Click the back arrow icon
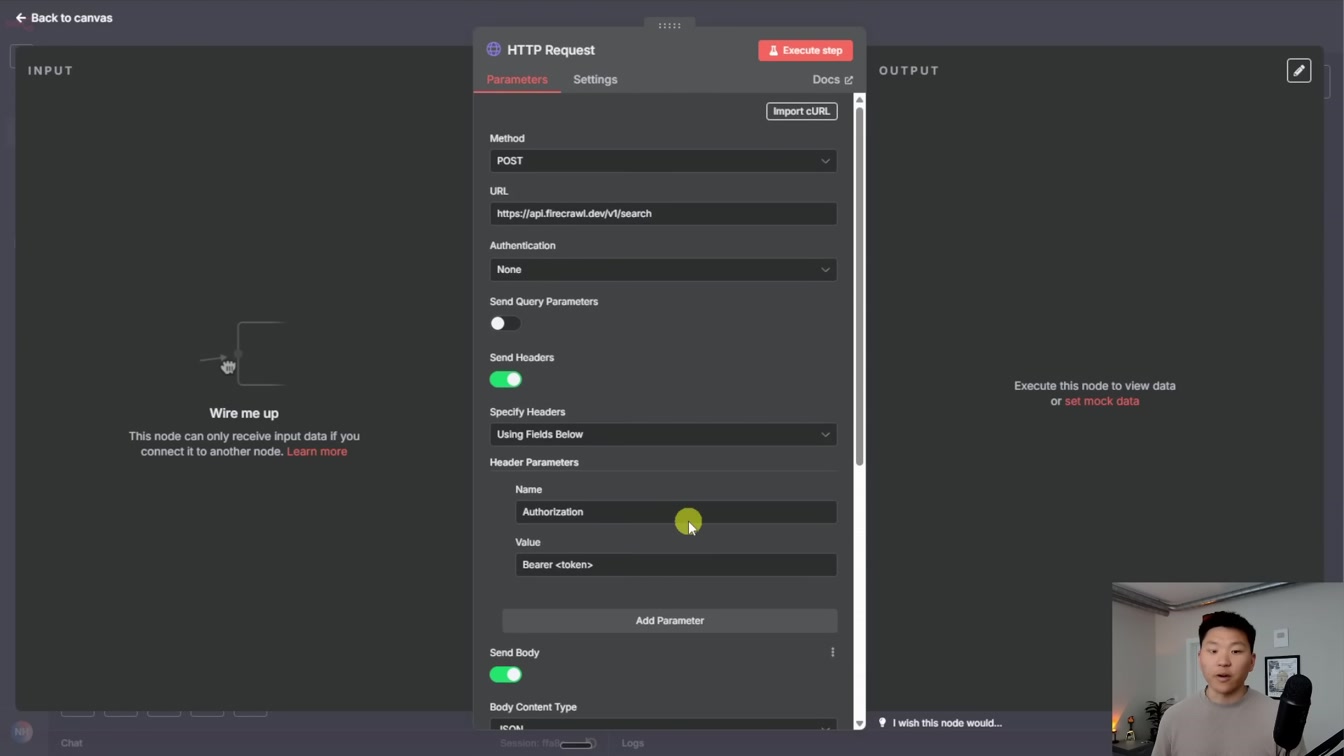Screen dimensions: 1344x756 point(21,18)
